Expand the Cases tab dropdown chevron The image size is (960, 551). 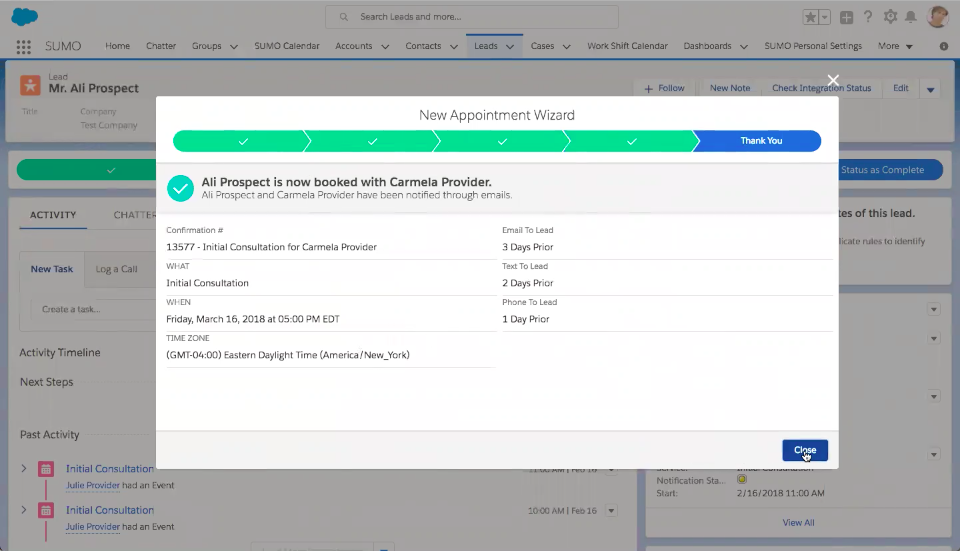tap(566, 47)
